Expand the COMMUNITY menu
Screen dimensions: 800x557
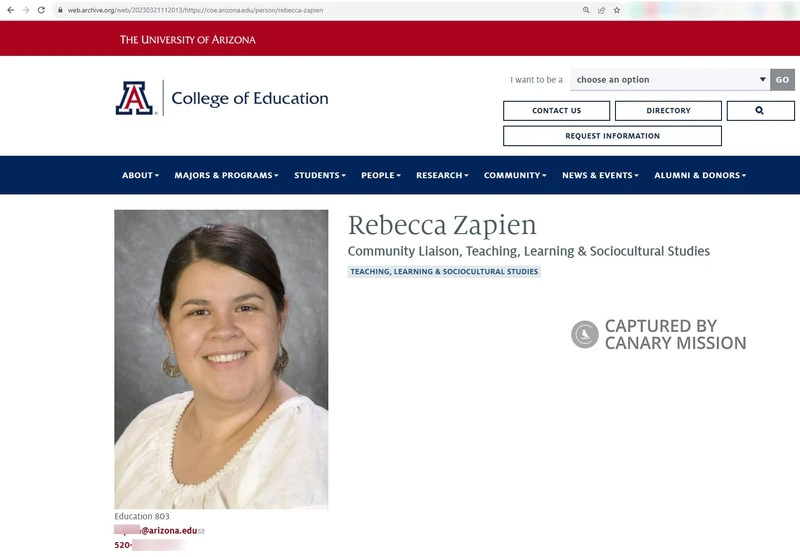point(515,175)
